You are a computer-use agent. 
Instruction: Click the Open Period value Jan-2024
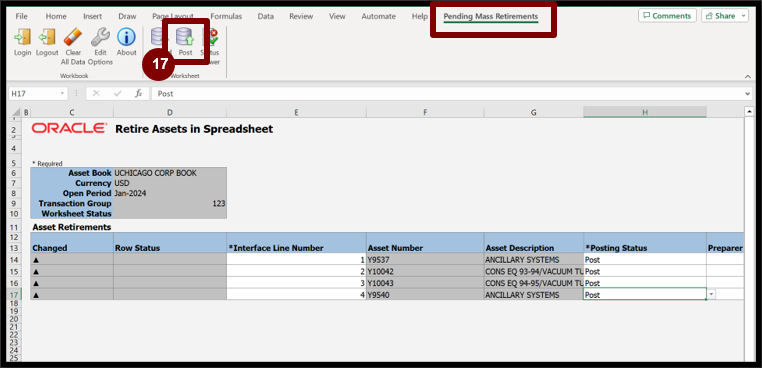[170, 193]
